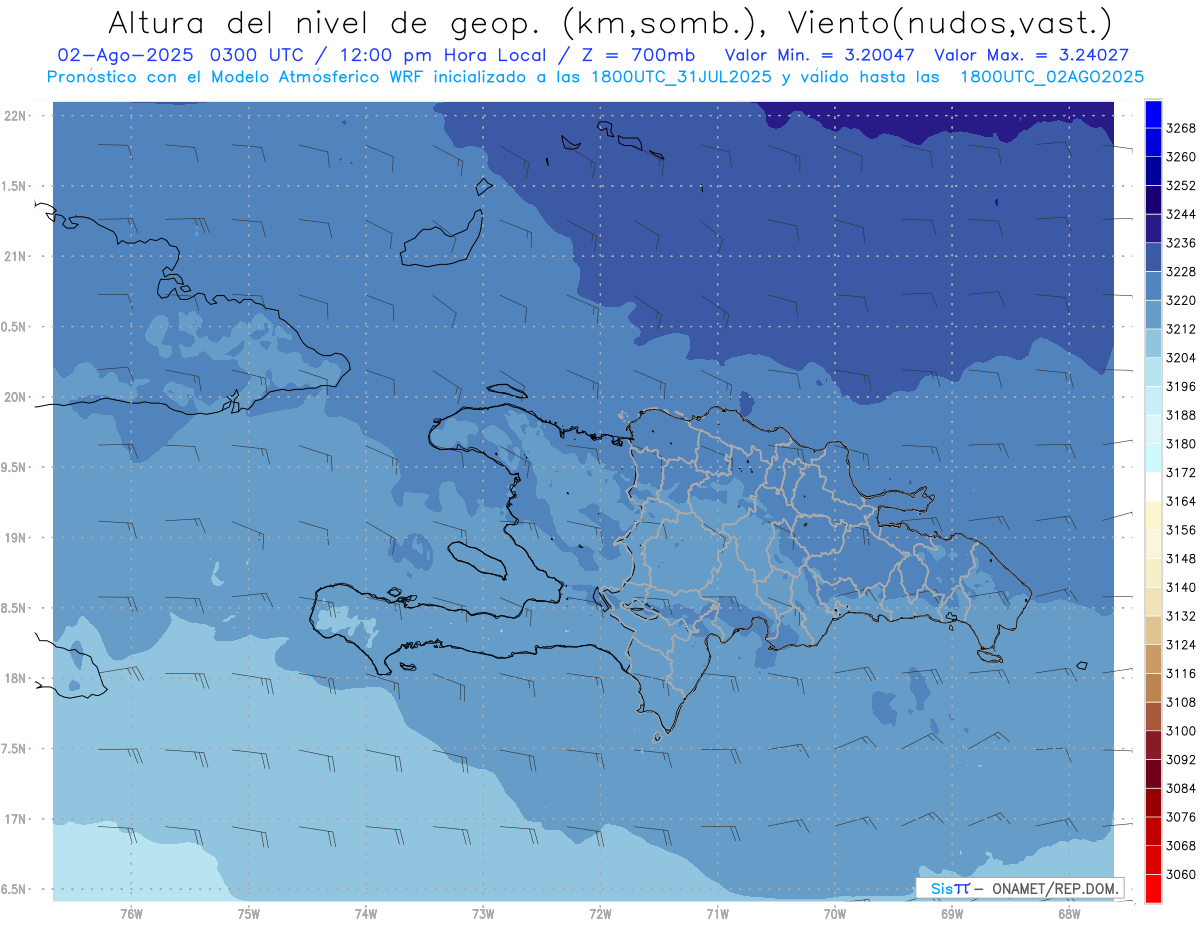This screenshot has width=1200, height=927.
Task: Click the 72W longitude label
Action: point(601,914)
